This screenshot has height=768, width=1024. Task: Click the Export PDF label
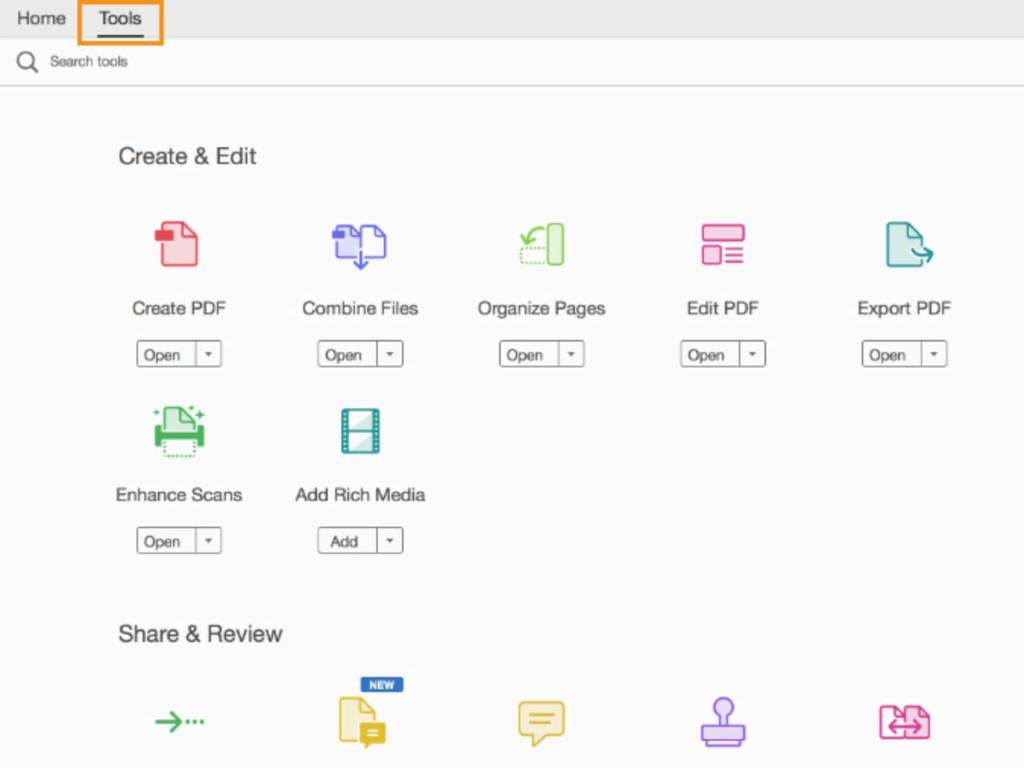pos(904,309)
